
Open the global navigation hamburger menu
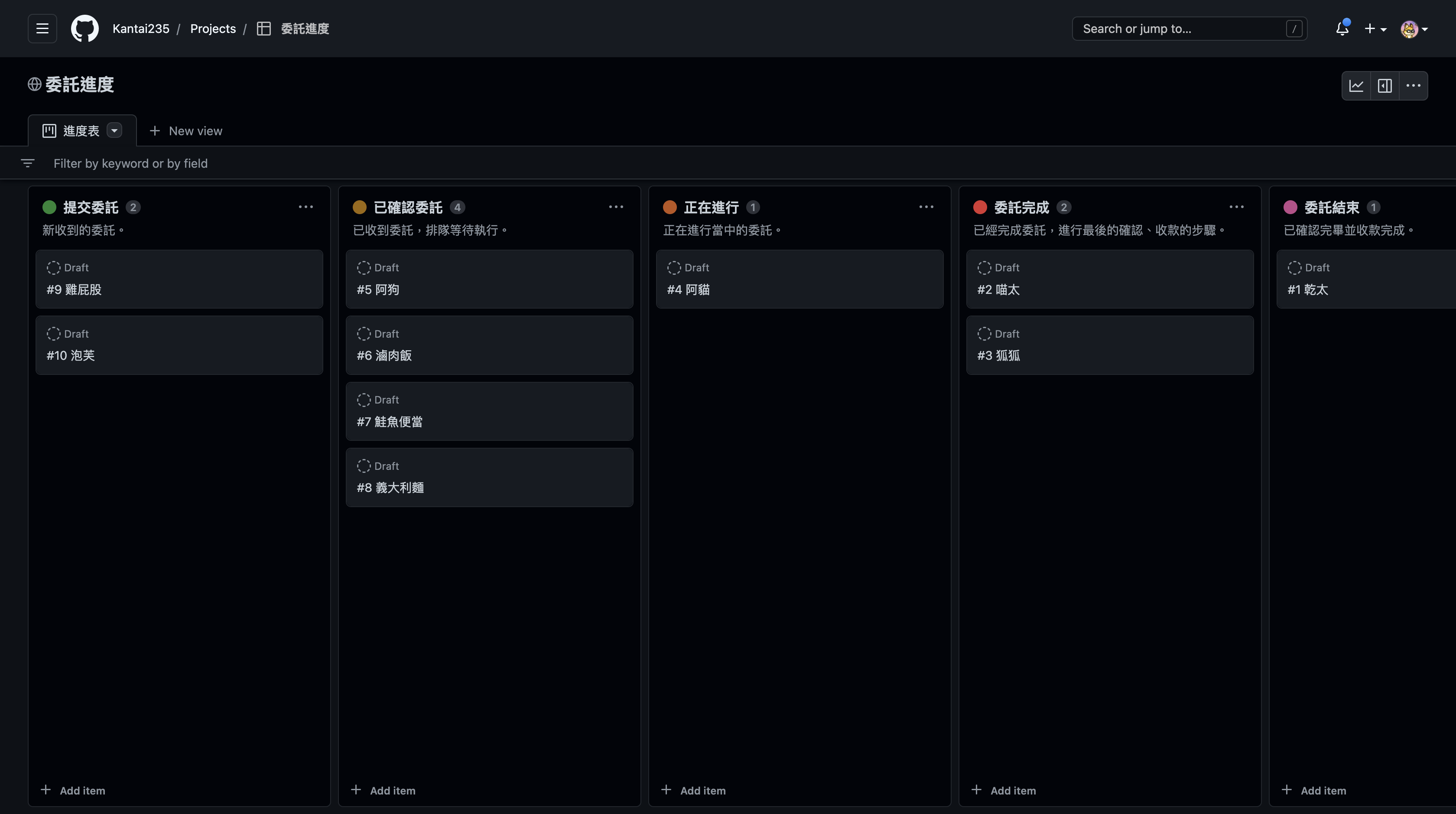click(42, 28)
